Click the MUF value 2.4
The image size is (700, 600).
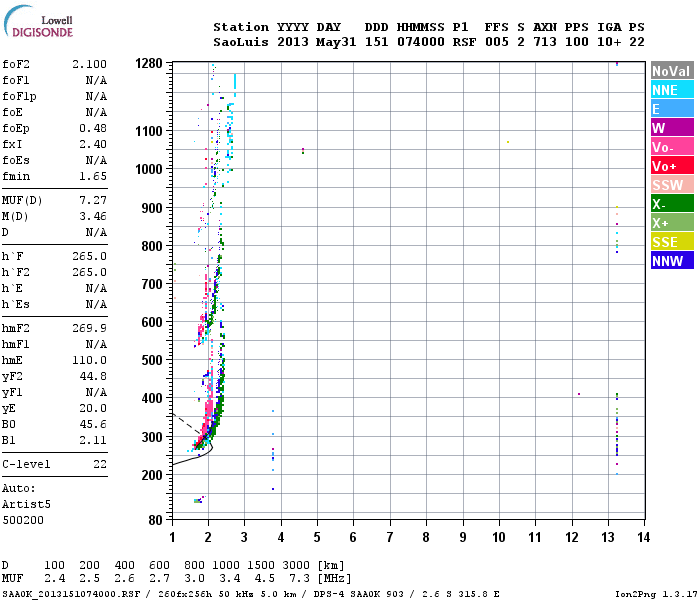coord(54,579)
